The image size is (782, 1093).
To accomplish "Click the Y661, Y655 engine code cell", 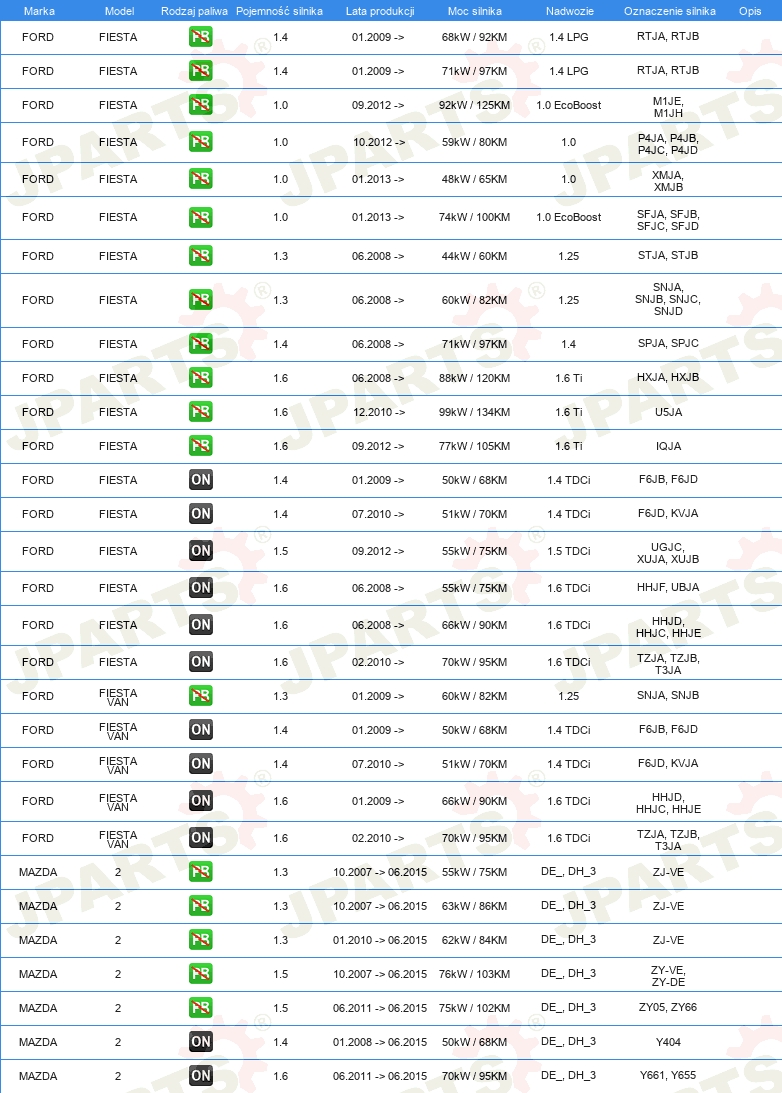I will tap(668, 1075).
